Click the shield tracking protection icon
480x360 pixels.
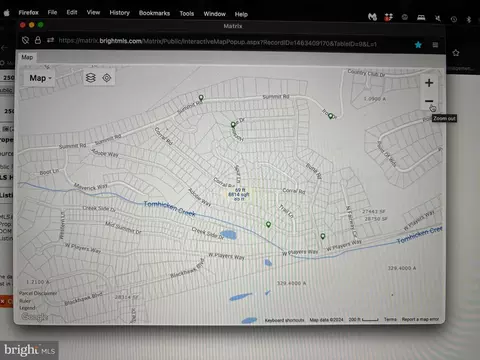coord(25,40)
